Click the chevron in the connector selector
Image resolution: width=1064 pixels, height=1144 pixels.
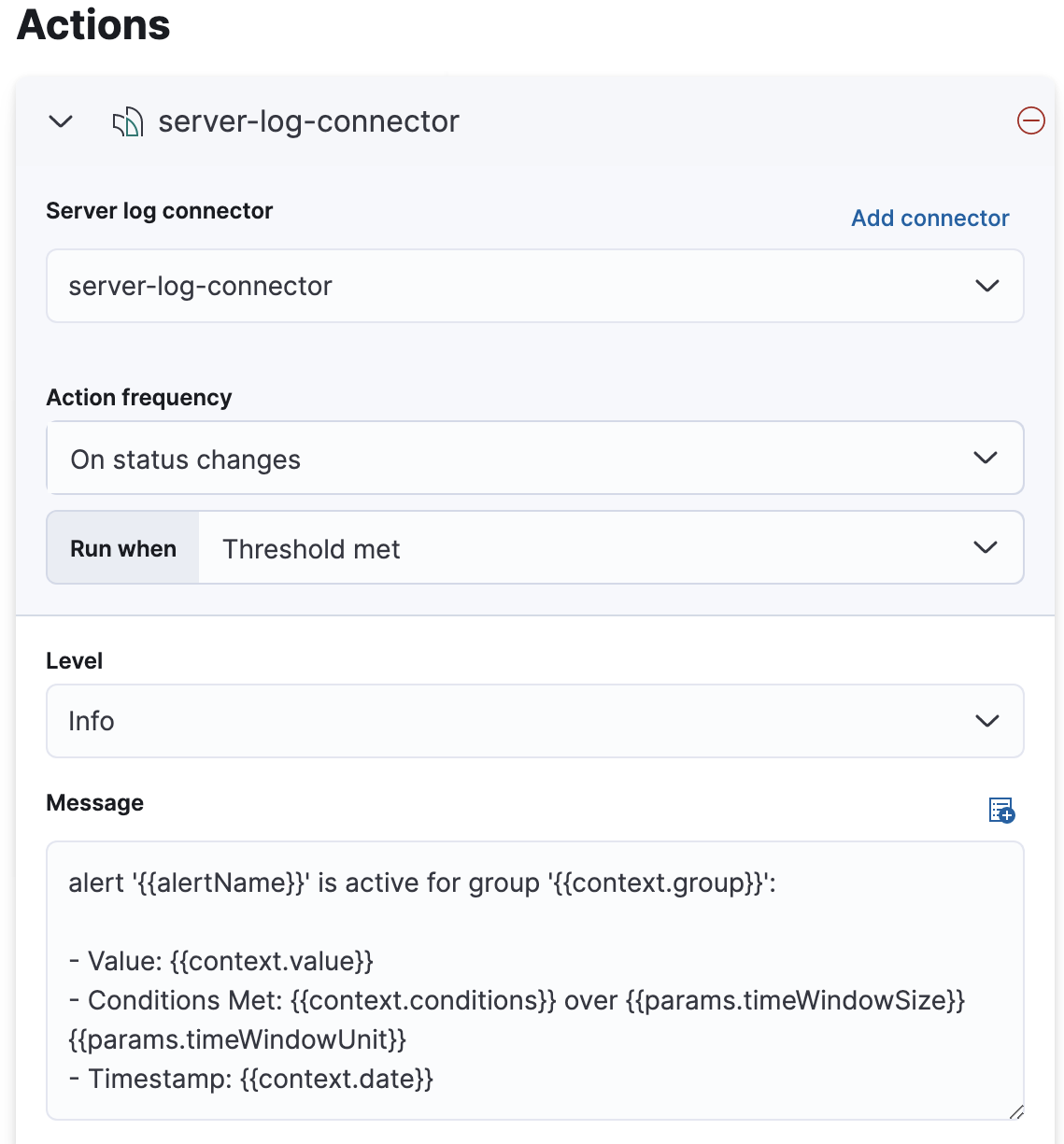tap(986, 286)
